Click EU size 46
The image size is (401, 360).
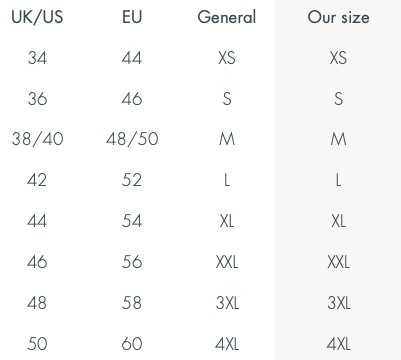(132, 99)
